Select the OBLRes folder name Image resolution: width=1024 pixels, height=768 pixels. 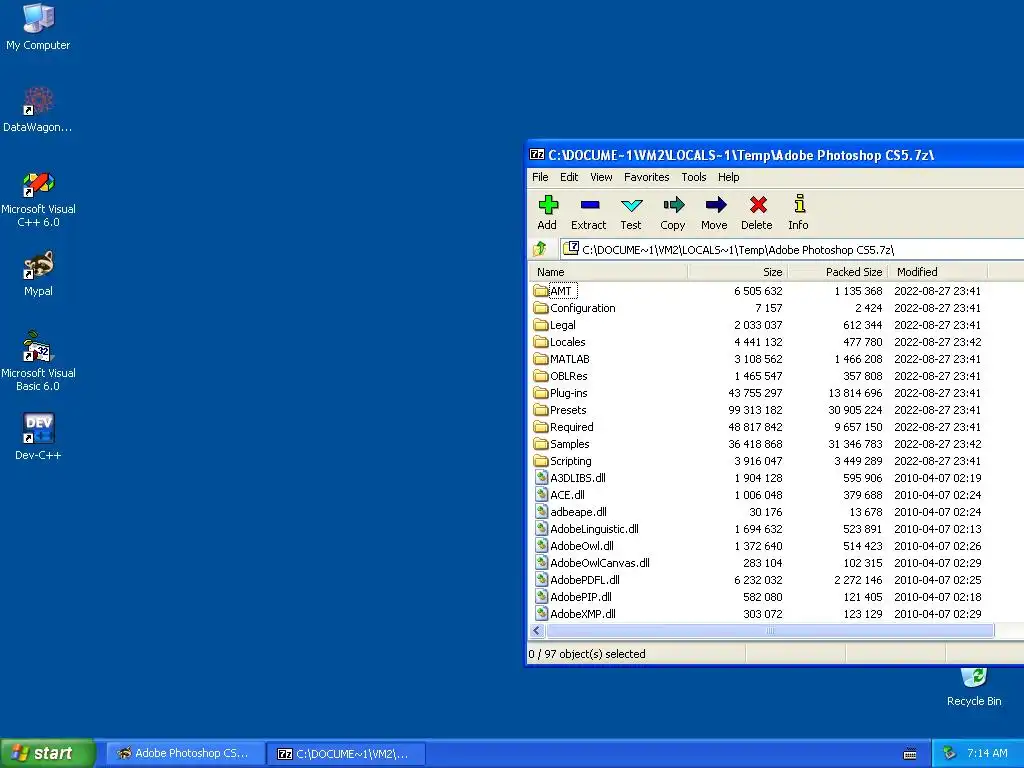pyautogui.click(x=569, y=376)
